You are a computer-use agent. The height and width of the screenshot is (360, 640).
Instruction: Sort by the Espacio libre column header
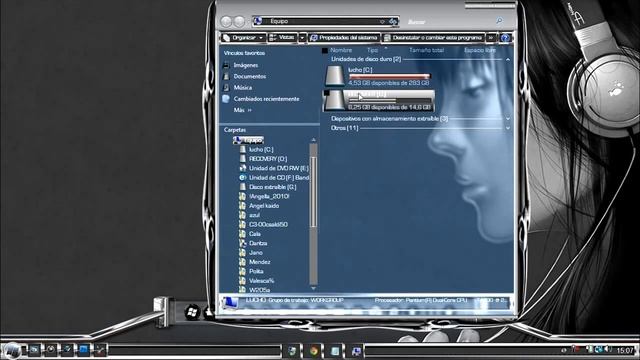[x=480, y=50]
